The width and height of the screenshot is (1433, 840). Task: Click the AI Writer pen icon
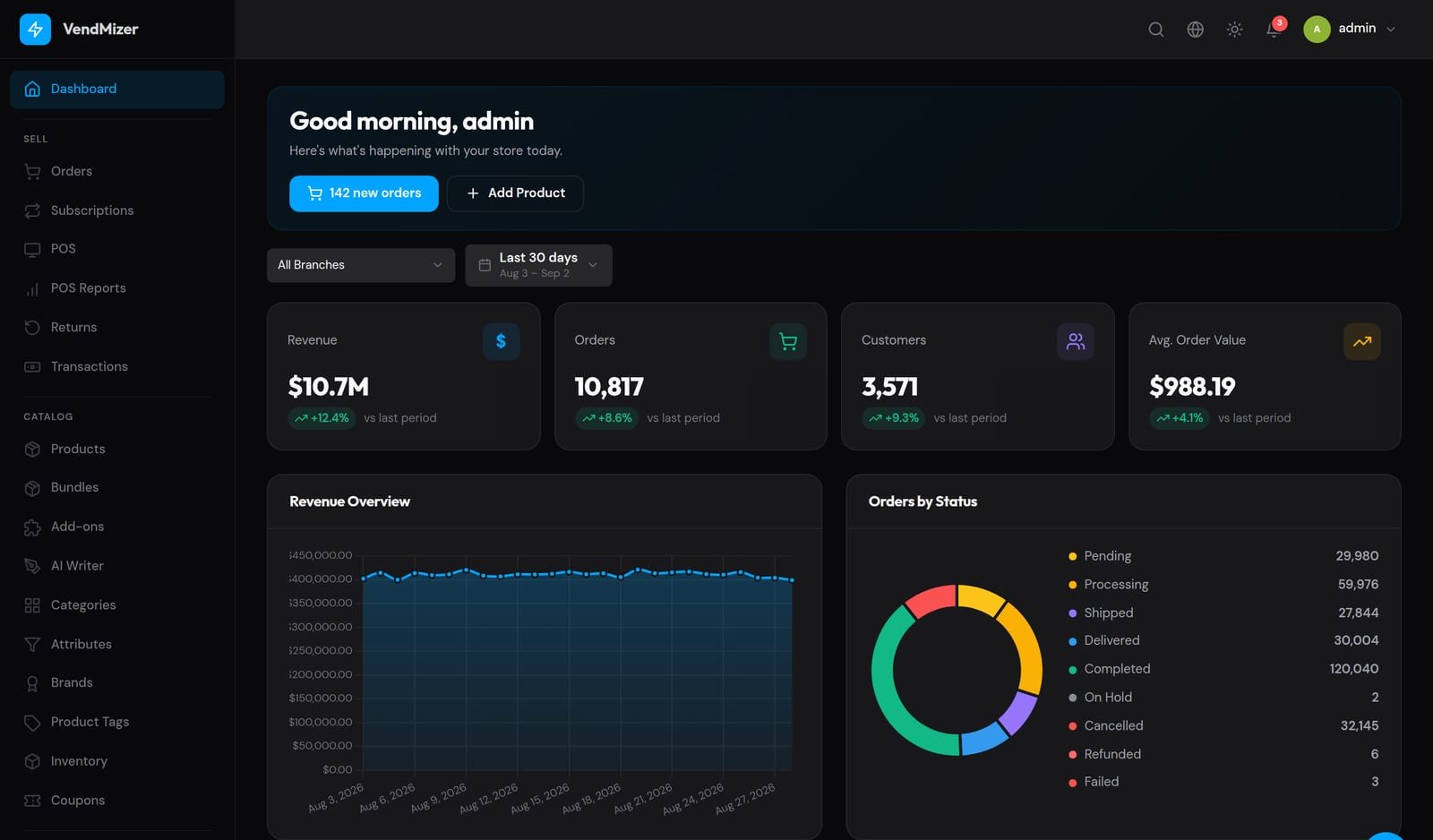32,566
